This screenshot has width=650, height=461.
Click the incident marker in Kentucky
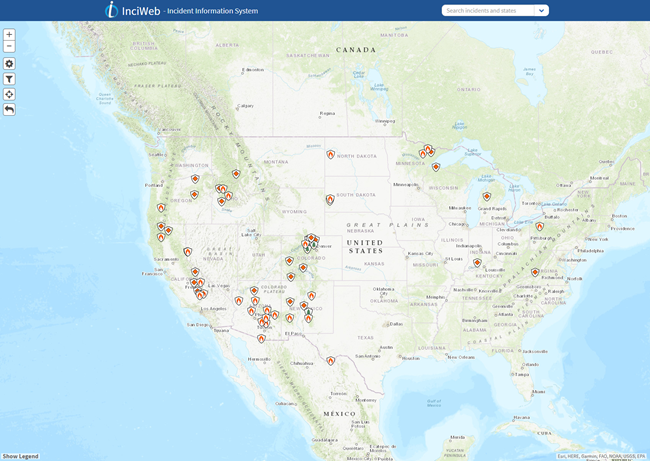pyautogui.click(x=478, y=263)
